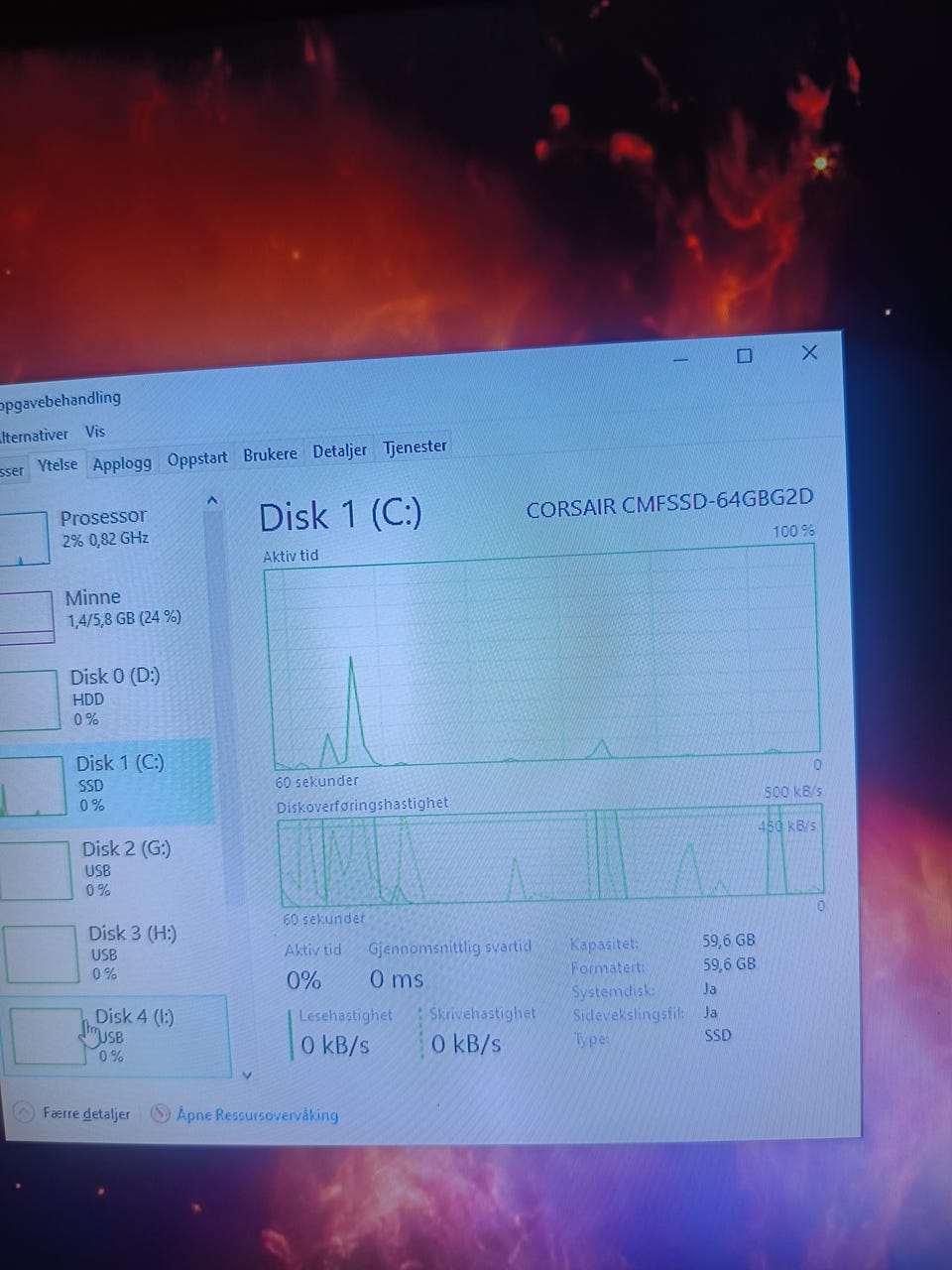Switch to the Oppstart tab
Image resolution: width=952 pixels, height=1270 pixels.
[197, 458]
